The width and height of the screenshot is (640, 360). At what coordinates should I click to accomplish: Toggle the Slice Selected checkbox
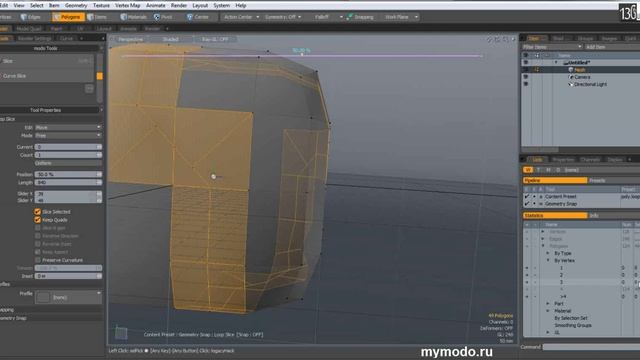coord(38,212)
